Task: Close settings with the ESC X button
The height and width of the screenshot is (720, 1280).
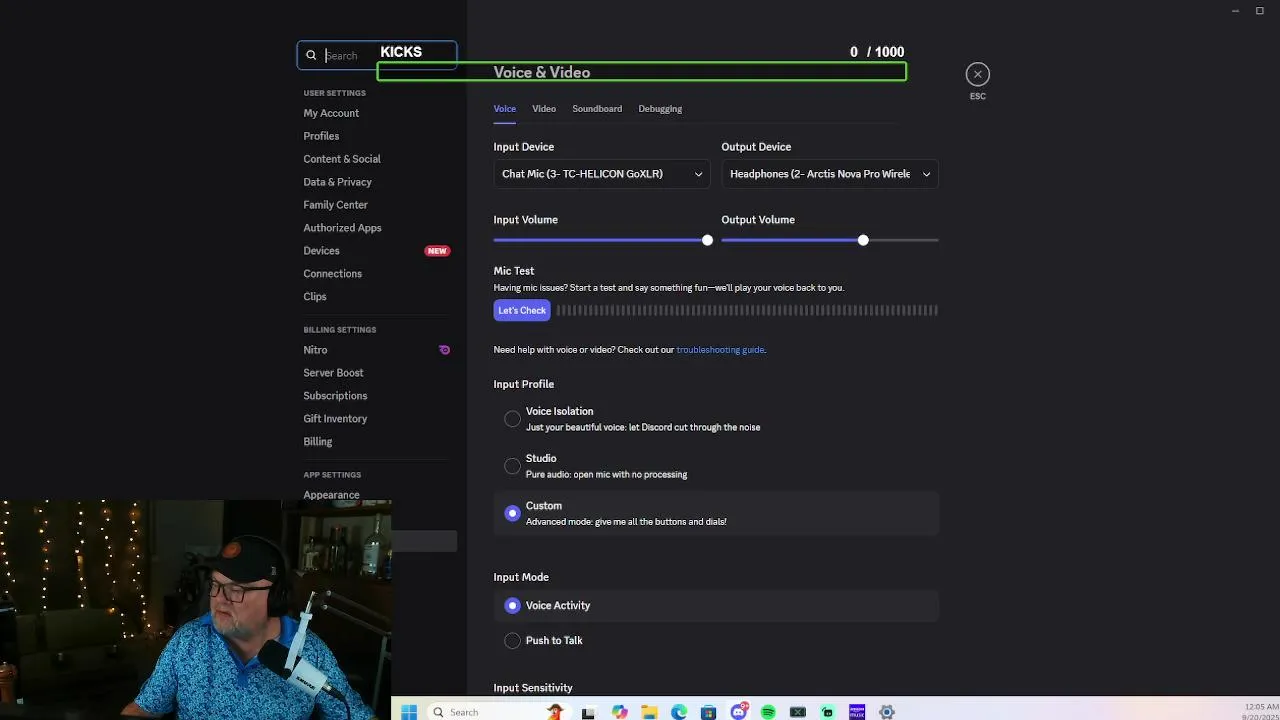Action: pyautogui.click(x=977, y=74)
